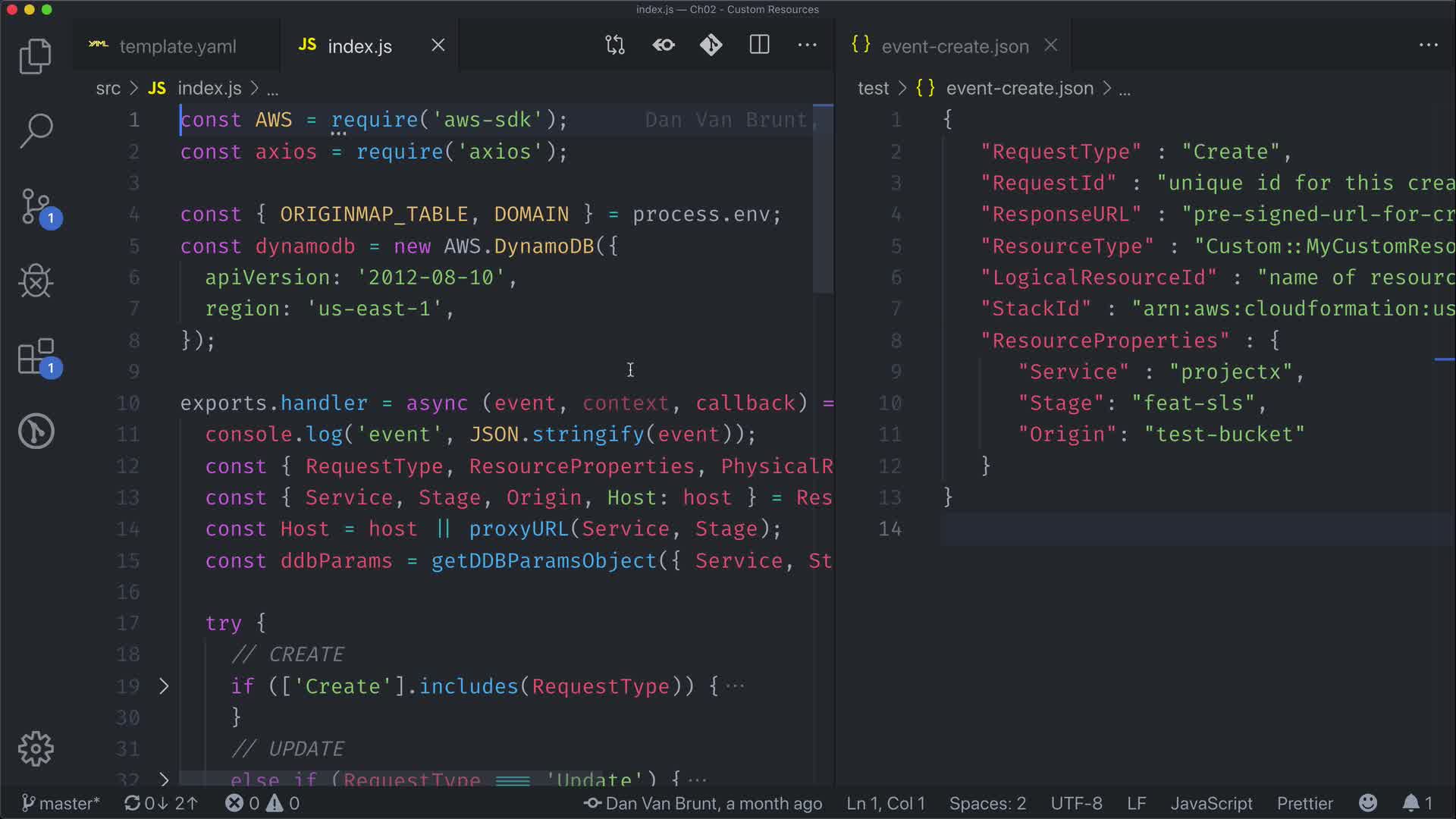Change language mode from JavaScript
Screen dimensions: 1456x819
(1211, 803)
